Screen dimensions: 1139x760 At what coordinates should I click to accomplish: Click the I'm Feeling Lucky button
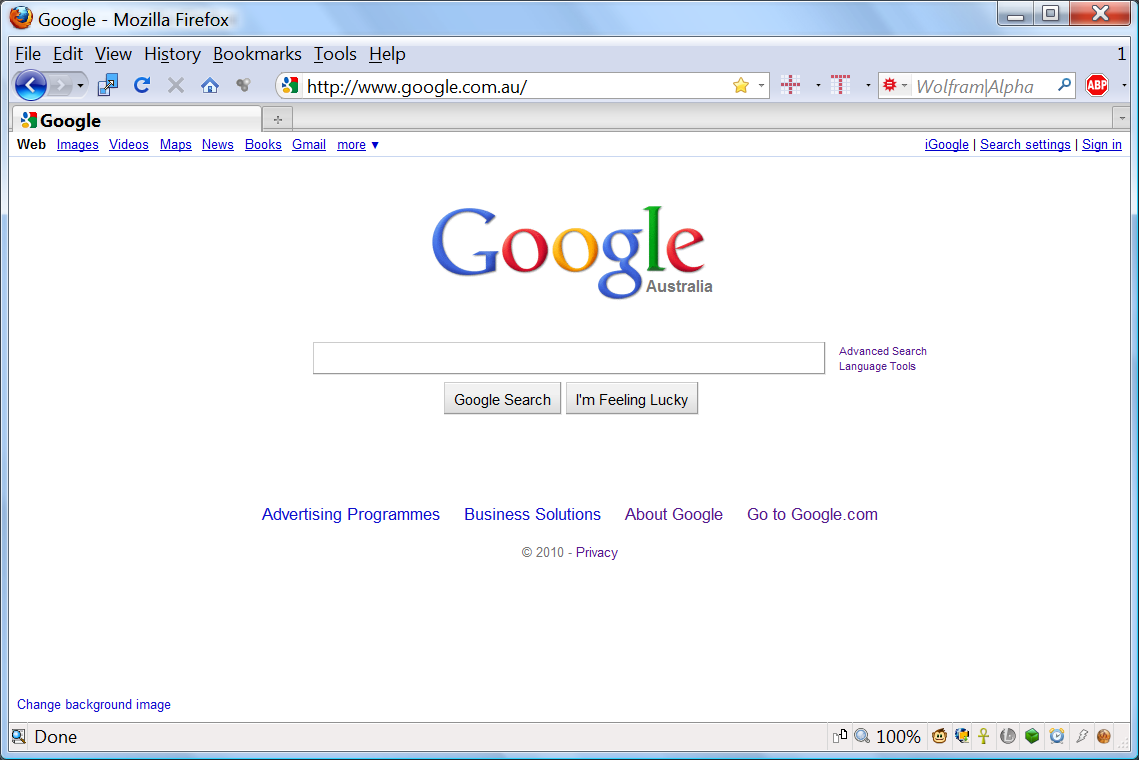(x=632, y=399)
